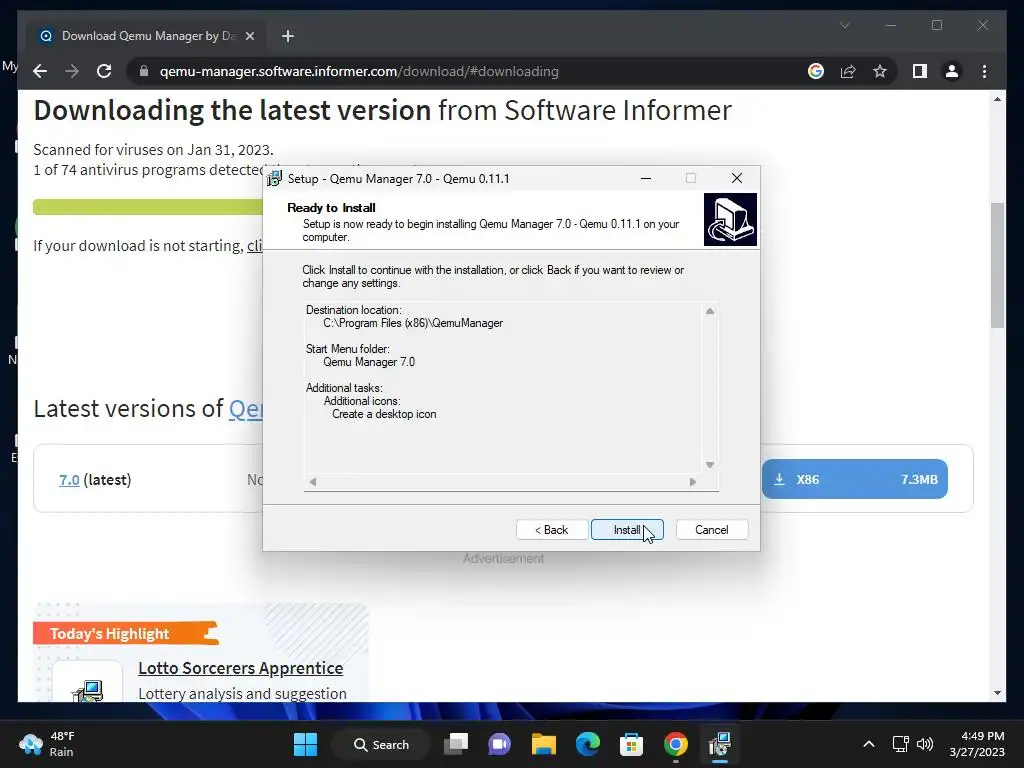Image resolution: width=1024 pixels, height=768 pixels.
Task: Close the Download Qemu Manager tab
Action: click(x=249, y=36)
